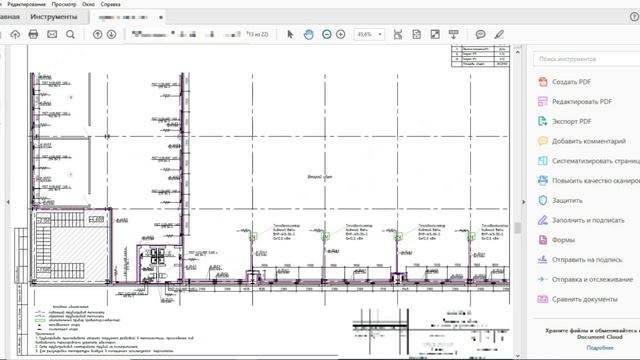Screen dimensions: 640x360
Task: Select the highlight pen tool
Action: pos(499,34)
